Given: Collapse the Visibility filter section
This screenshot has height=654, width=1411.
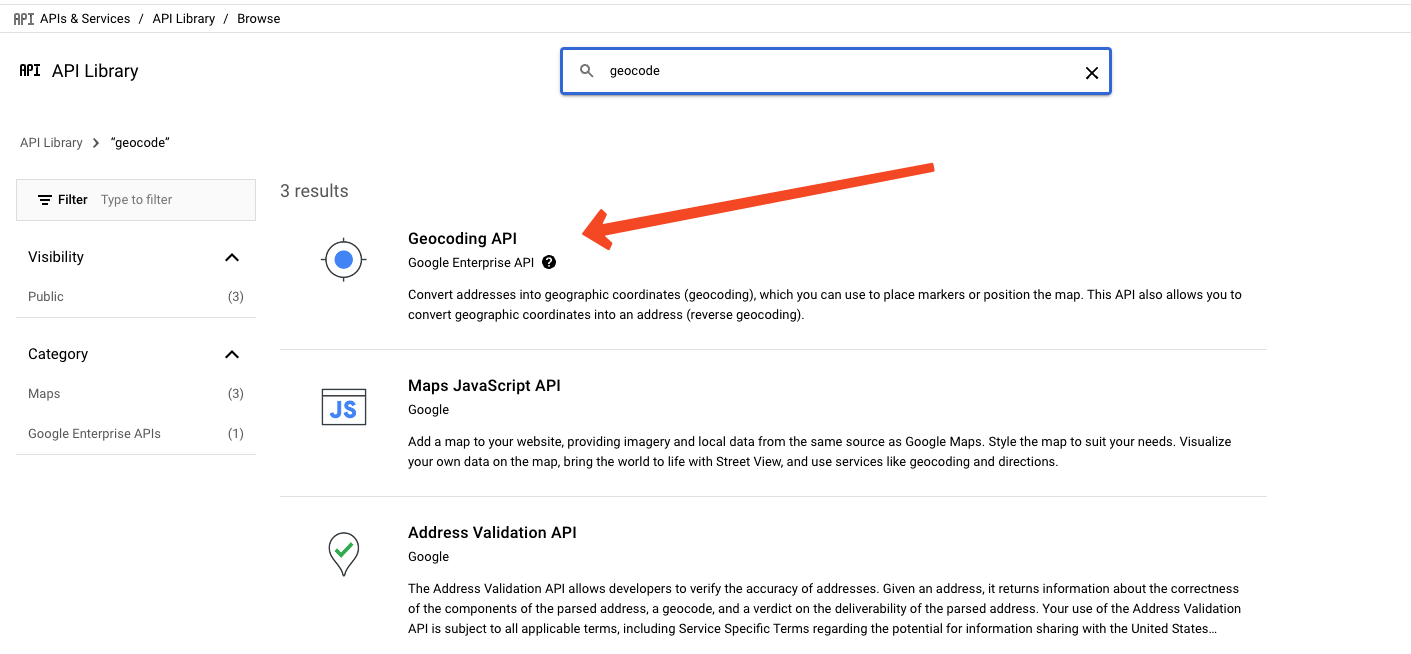Looking at the screenshot, I should [232, 257].
